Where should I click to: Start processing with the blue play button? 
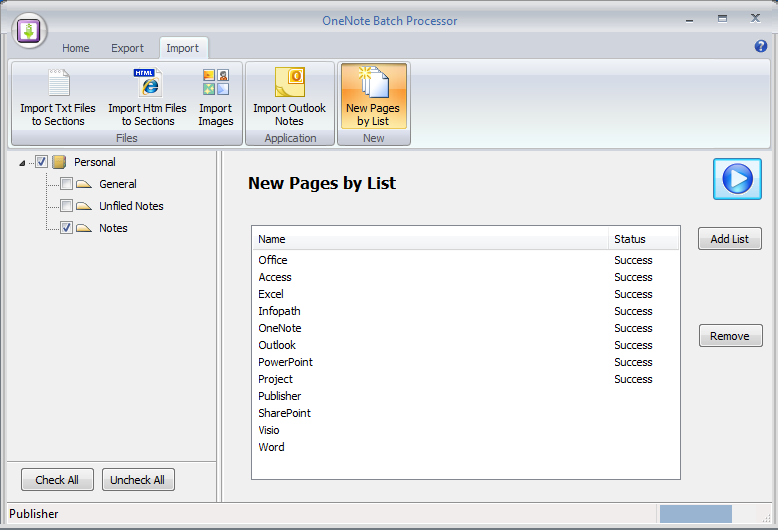tap(737, 179)
